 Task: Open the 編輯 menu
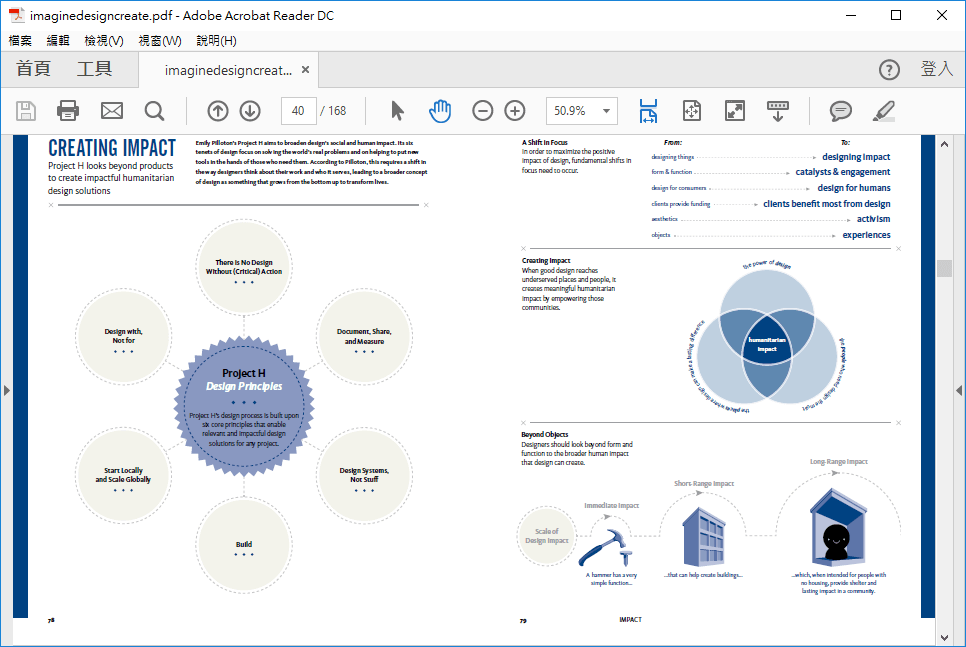point(58,41)
